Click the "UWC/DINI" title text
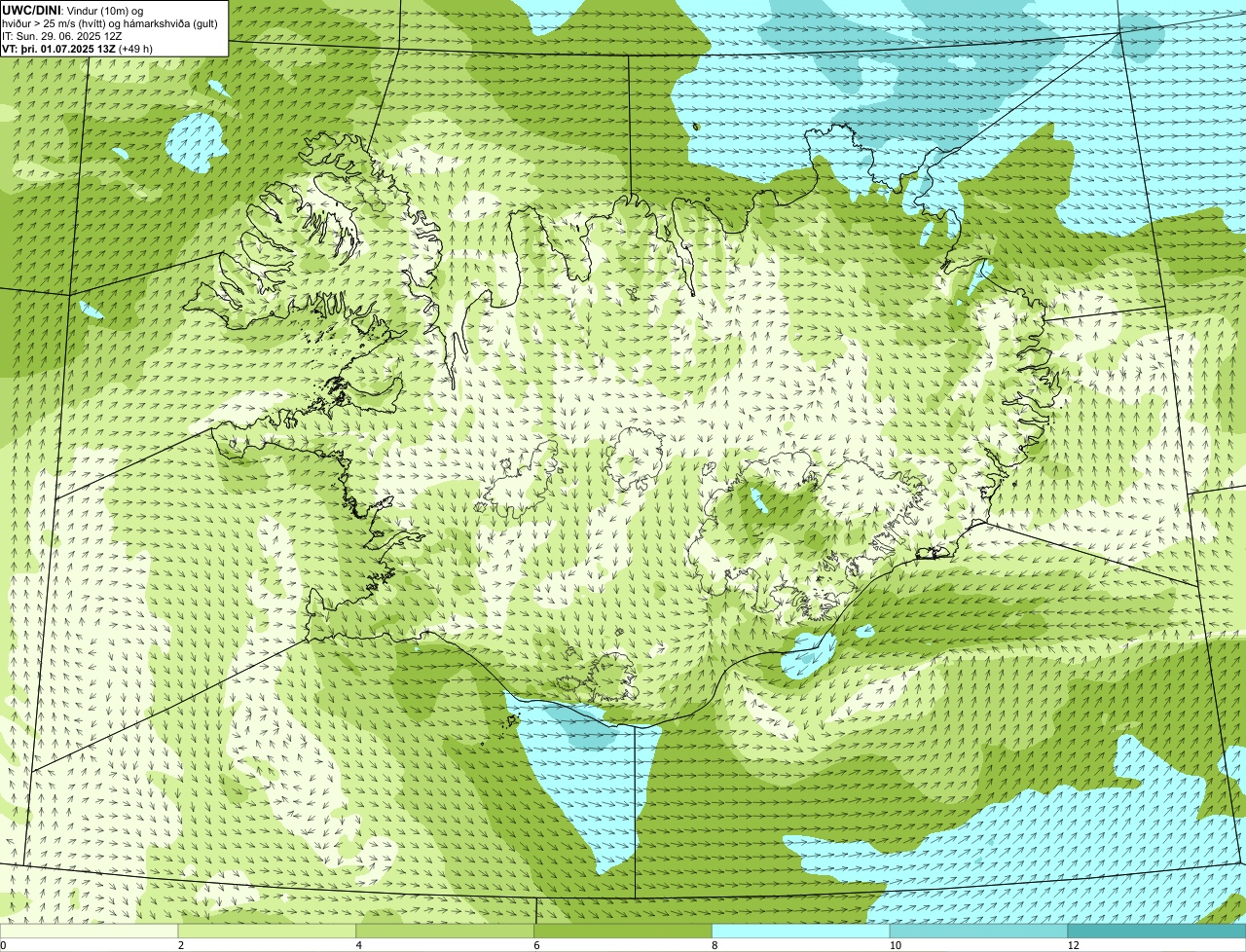This screenshot has width=1246, height=952. pos(32,11)
